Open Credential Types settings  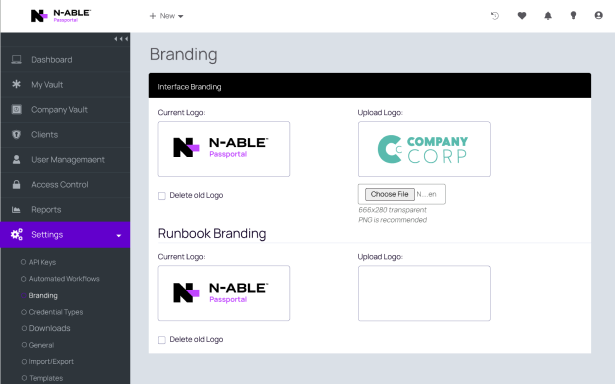pyautogui.click(x=56, y=312)
